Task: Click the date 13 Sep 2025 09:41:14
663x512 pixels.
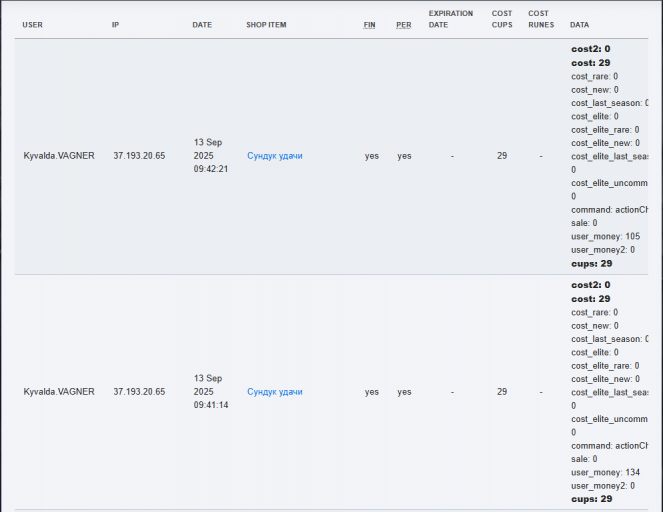Action: 211,392
